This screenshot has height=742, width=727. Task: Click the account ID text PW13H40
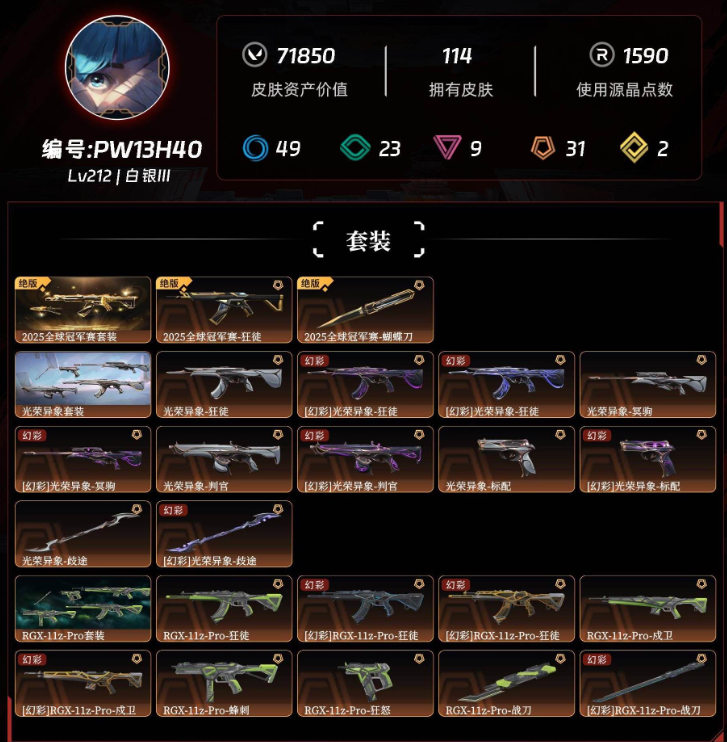pos(148,150)
